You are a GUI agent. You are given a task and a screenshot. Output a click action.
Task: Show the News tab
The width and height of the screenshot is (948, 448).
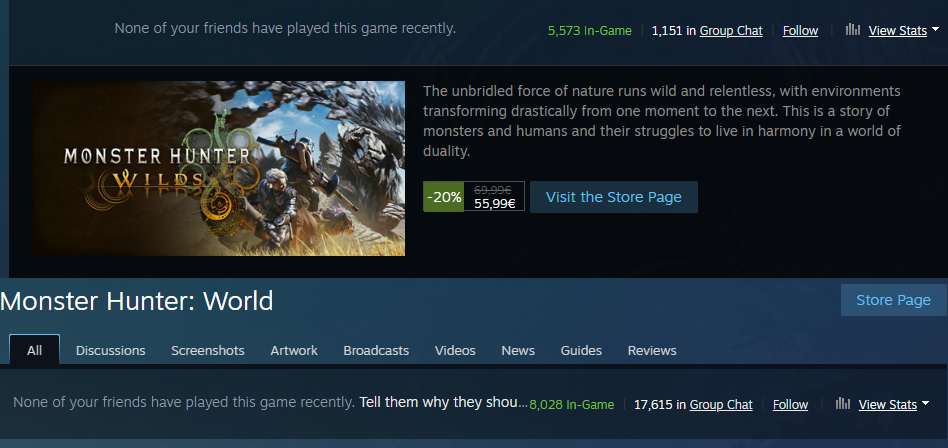pyautogui.click(x=518, y=351)
